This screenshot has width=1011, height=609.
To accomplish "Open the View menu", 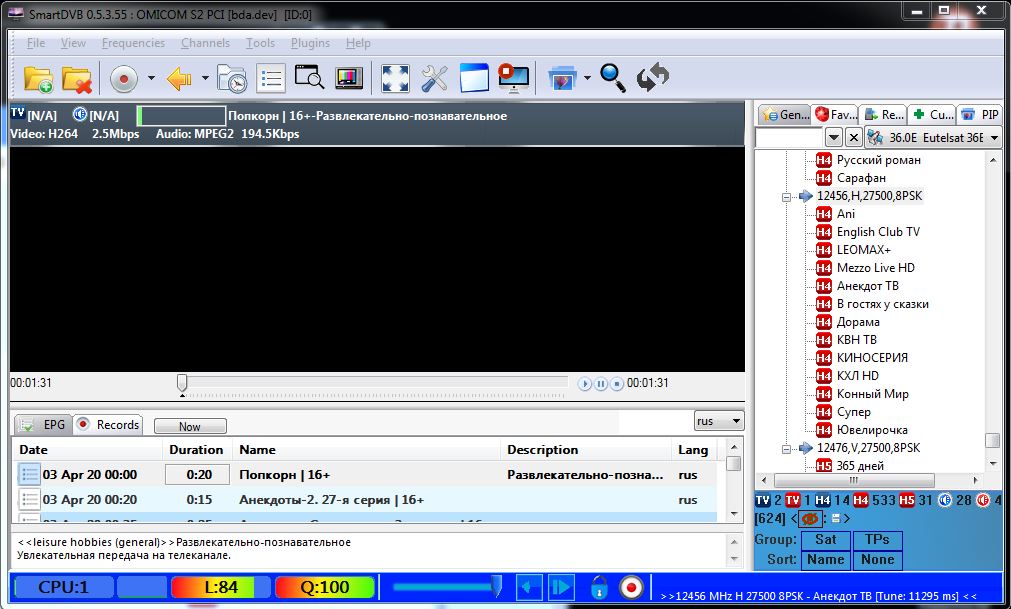I will point(74,43).
